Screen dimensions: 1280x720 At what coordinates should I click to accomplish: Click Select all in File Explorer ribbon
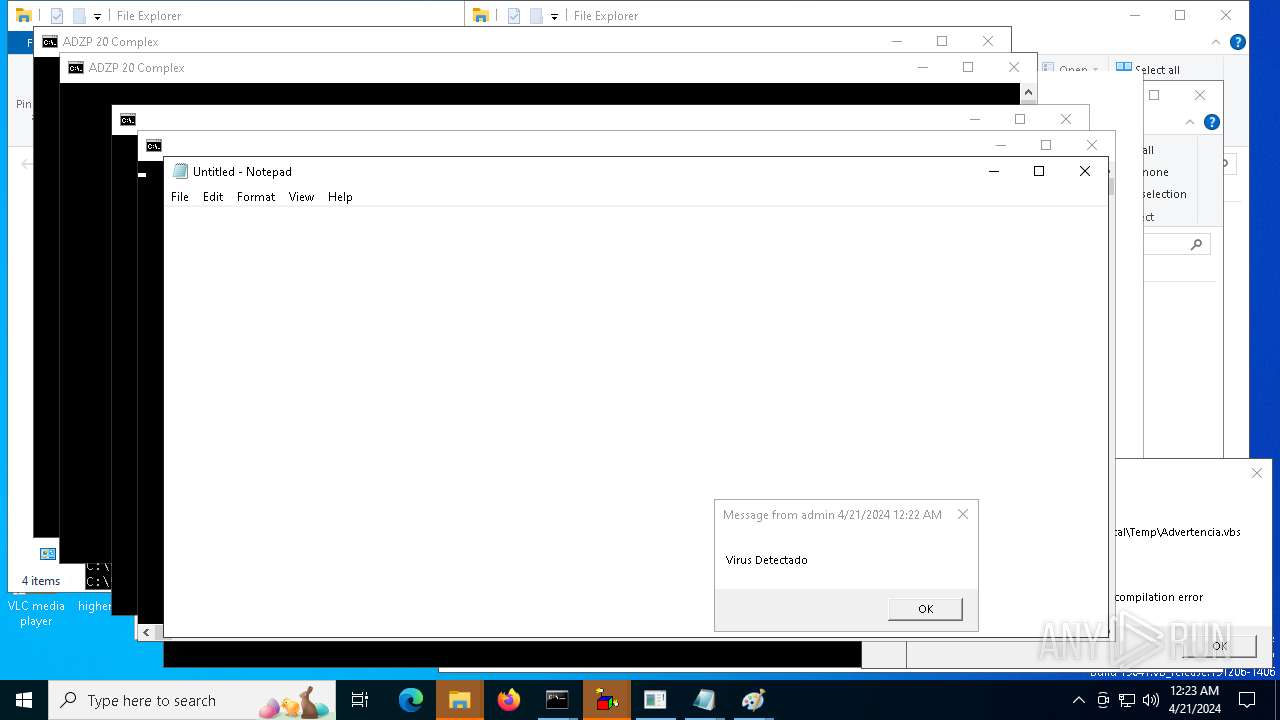click(1148, 69)
